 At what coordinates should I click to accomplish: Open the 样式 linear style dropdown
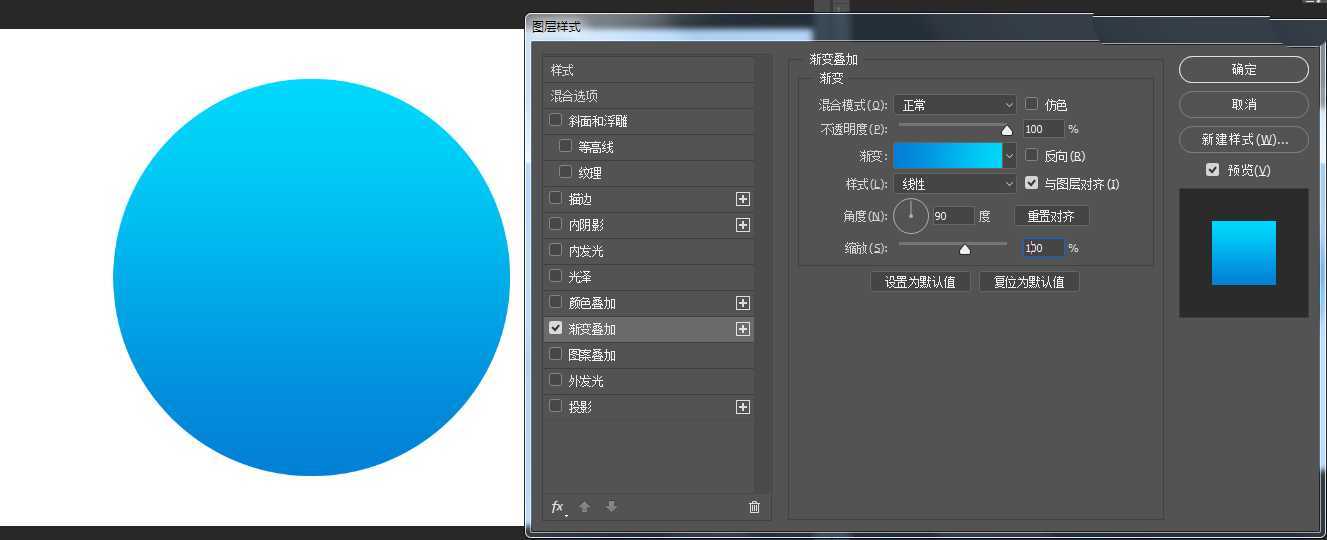coord(955,184)
